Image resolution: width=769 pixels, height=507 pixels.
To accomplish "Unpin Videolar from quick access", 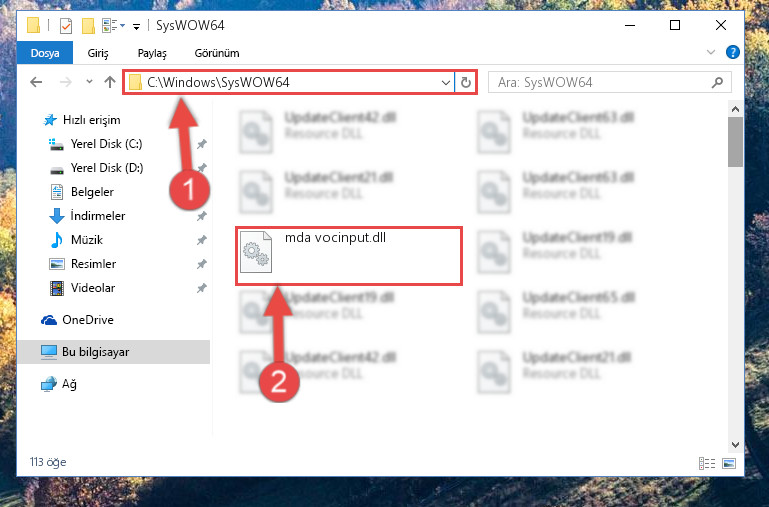I will [x=202, y=288].
